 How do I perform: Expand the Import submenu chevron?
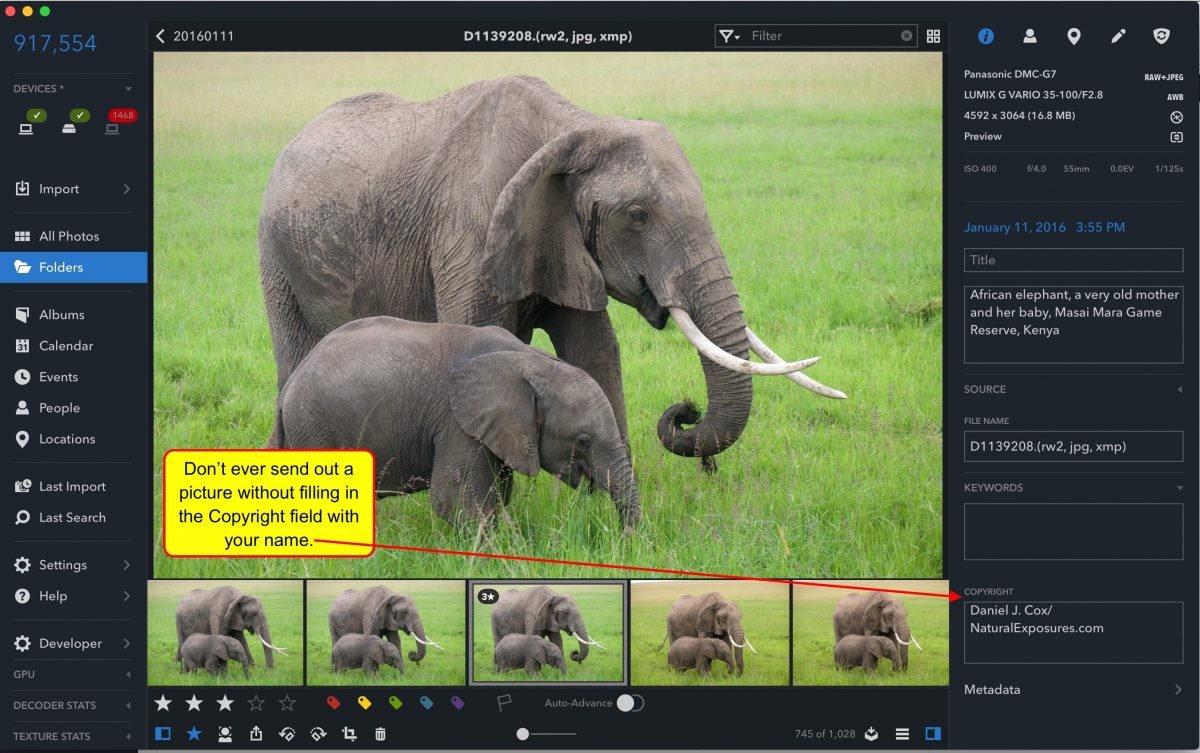(127, 189)
